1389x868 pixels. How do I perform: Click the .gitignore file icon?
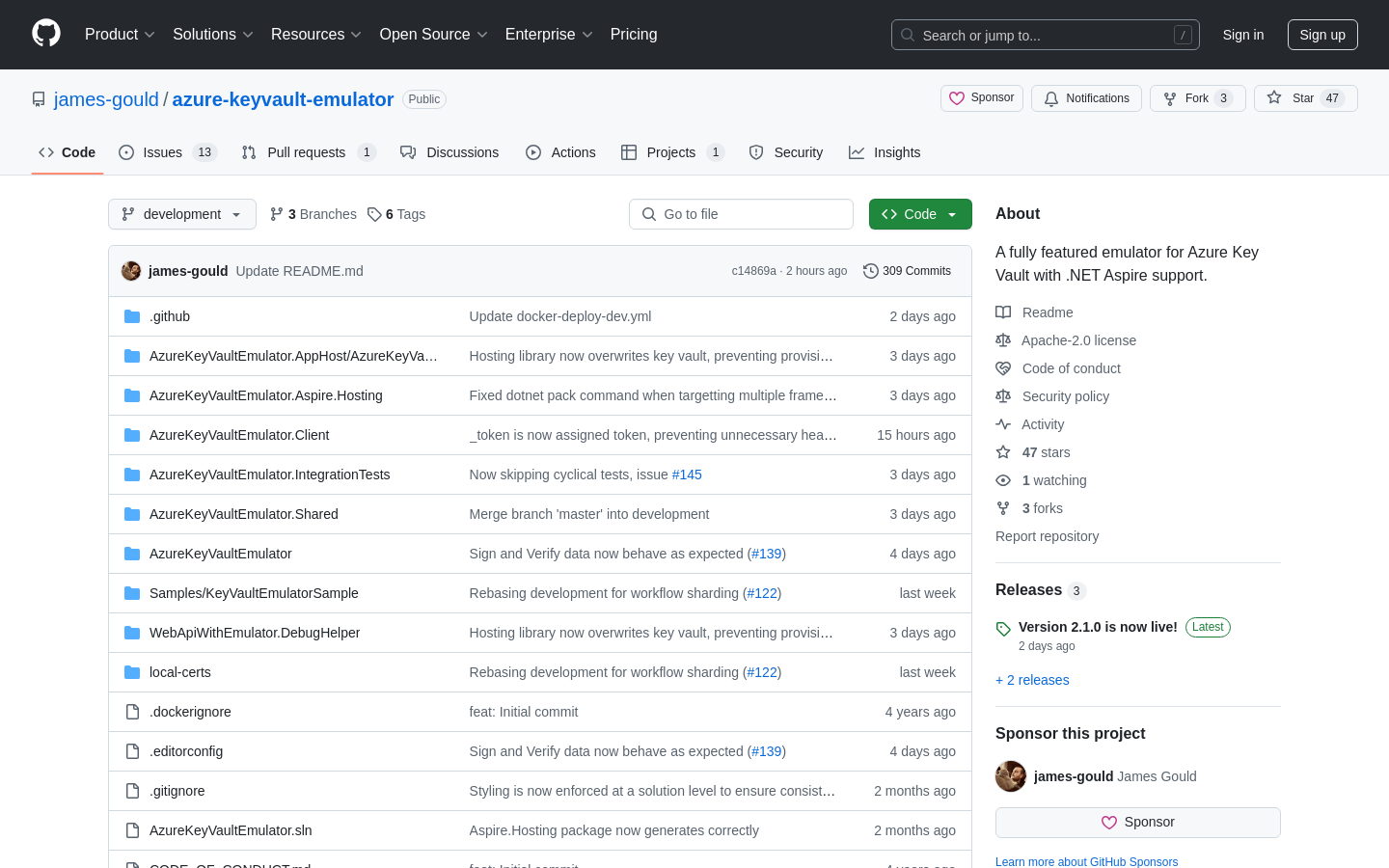[x=132, y=791]
